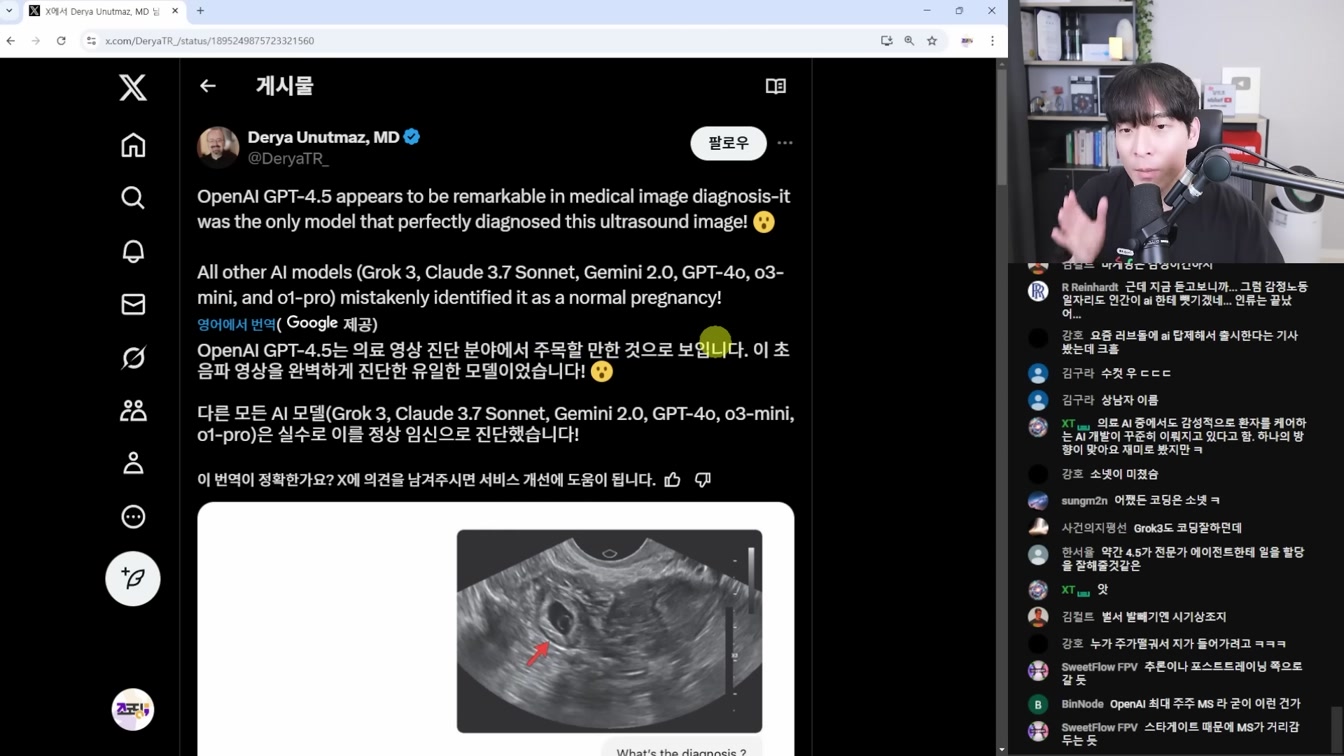1344x756 pixels.
Task: Open the More circle icon in sidebar
Action: pos(133,517)
